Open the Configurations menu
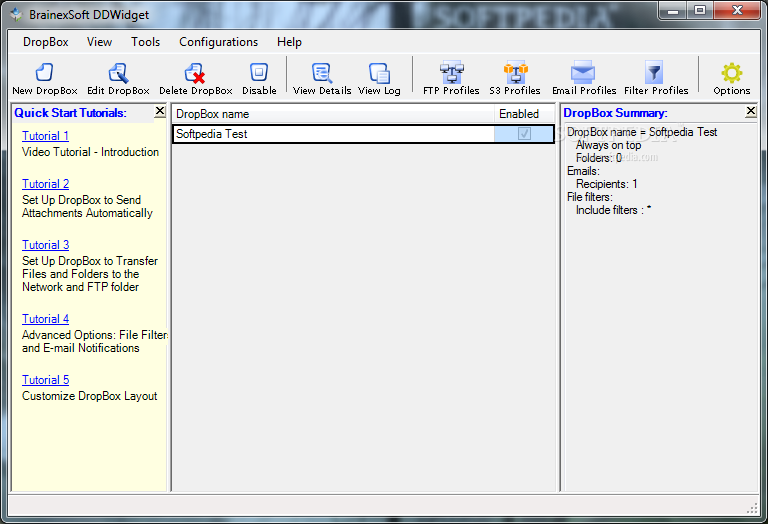 218,42
